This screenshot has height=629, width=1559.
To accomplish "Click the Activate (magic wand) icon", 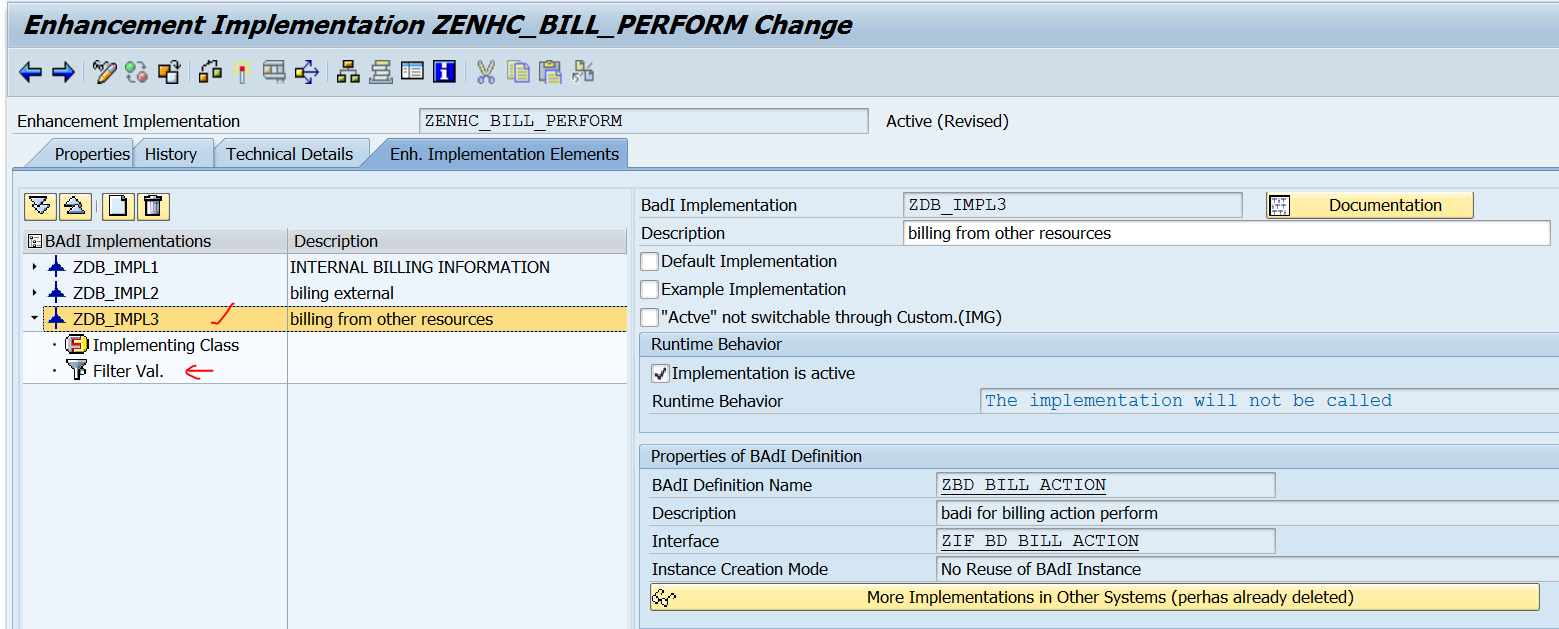I will [241, 71].
